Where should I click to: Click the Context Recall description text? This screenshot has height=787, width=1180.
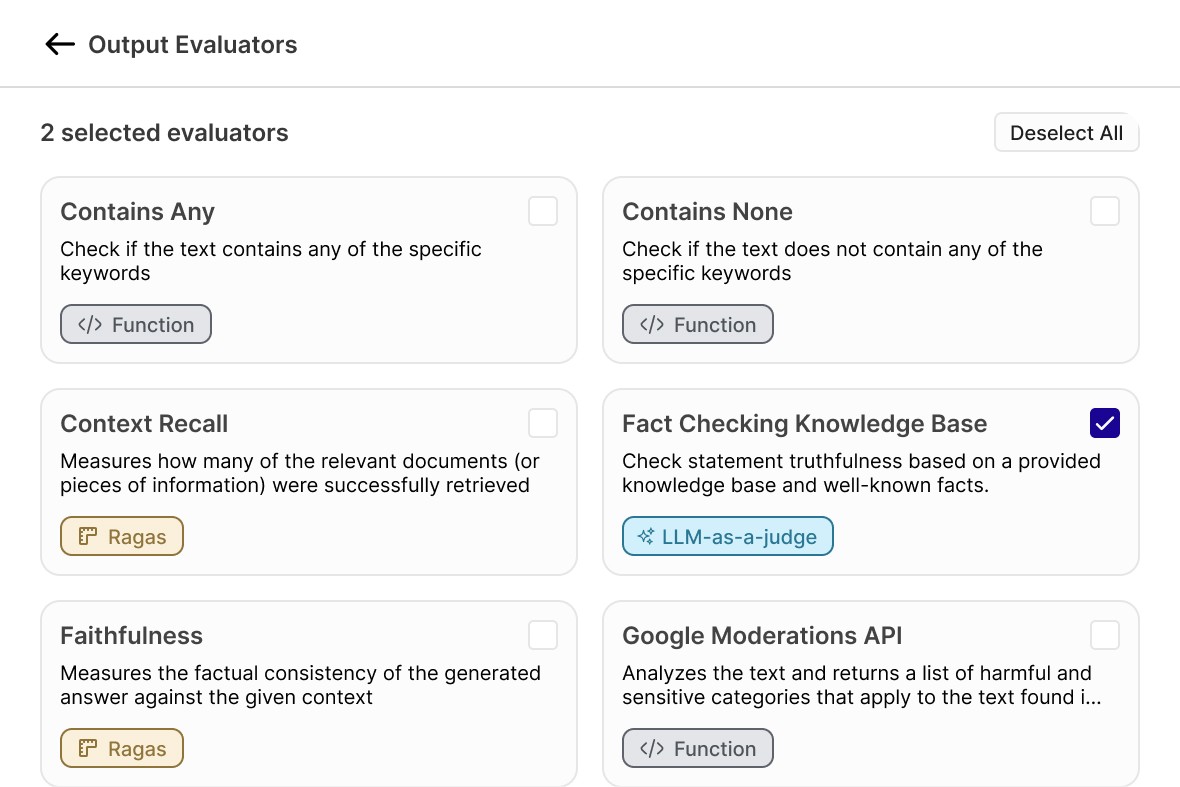click(x=300, y=473)
